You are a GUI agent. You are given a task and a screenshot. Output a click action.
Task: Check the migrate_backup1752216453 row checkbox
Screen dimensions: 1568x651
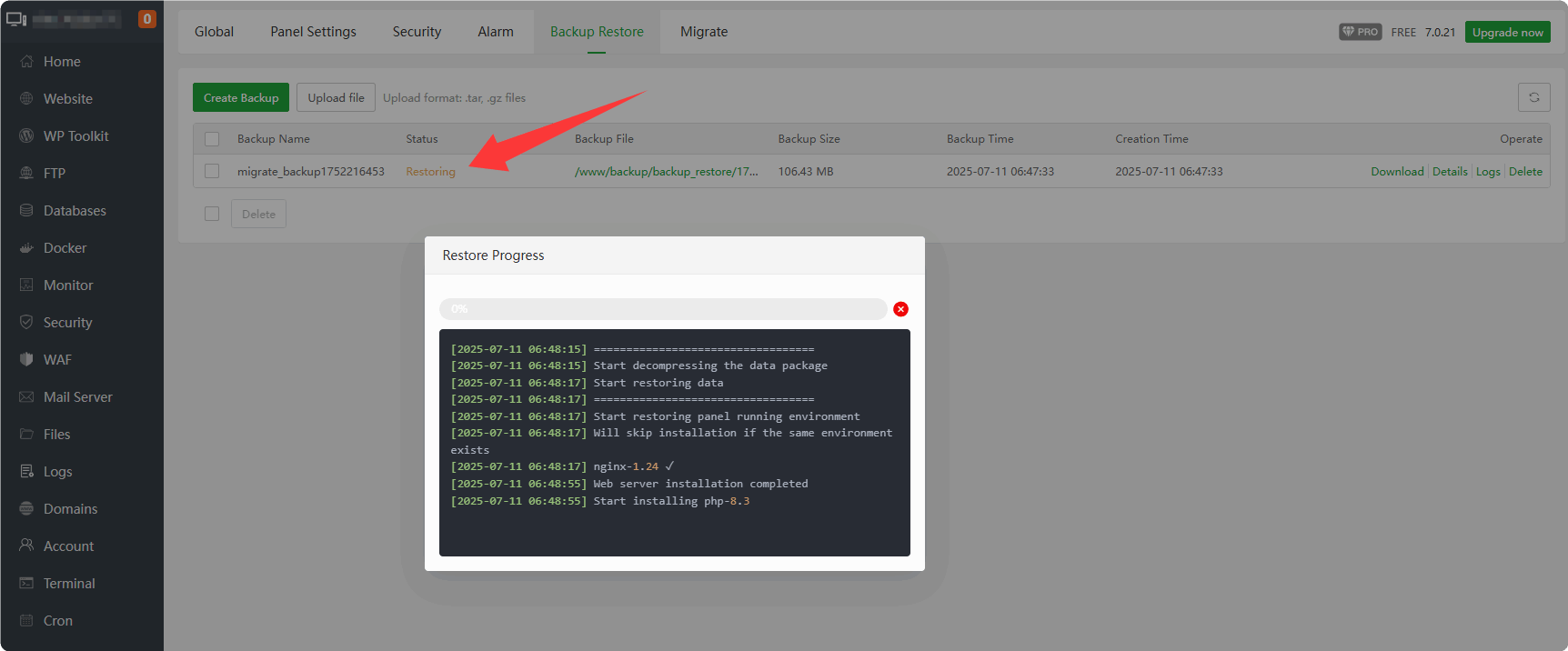[x=212, y=171]
